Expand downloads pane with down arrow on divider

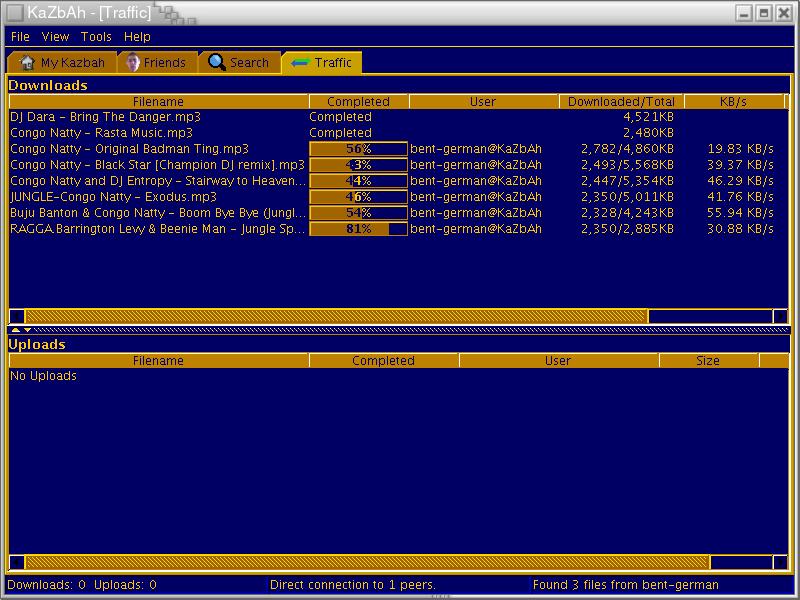pos(28,330)
